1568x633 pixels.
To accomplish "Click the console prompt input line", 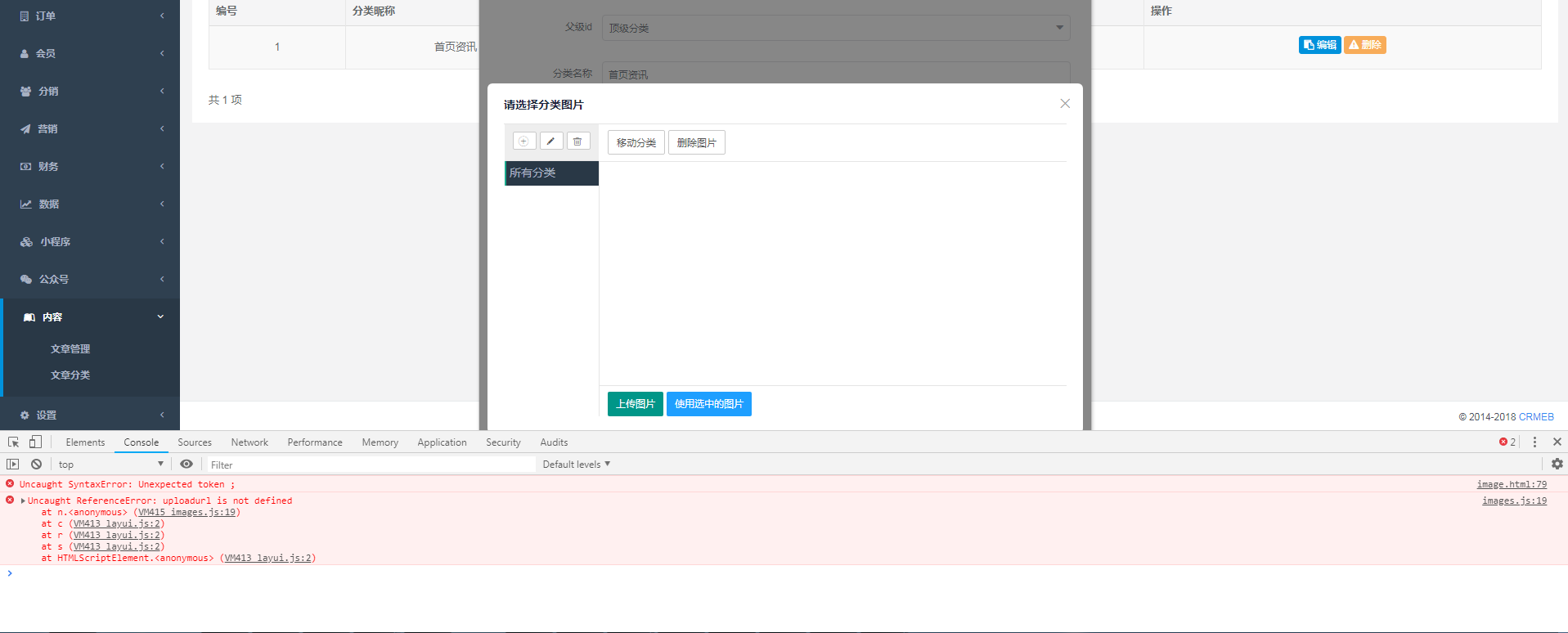I will tap(785, 573).
